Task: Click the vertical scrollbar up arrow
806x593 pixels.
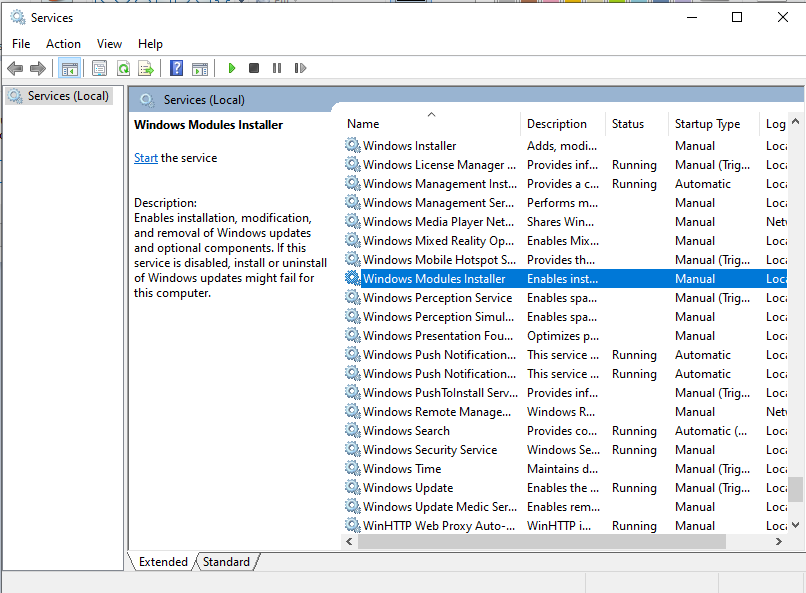Action: (795, 122)
